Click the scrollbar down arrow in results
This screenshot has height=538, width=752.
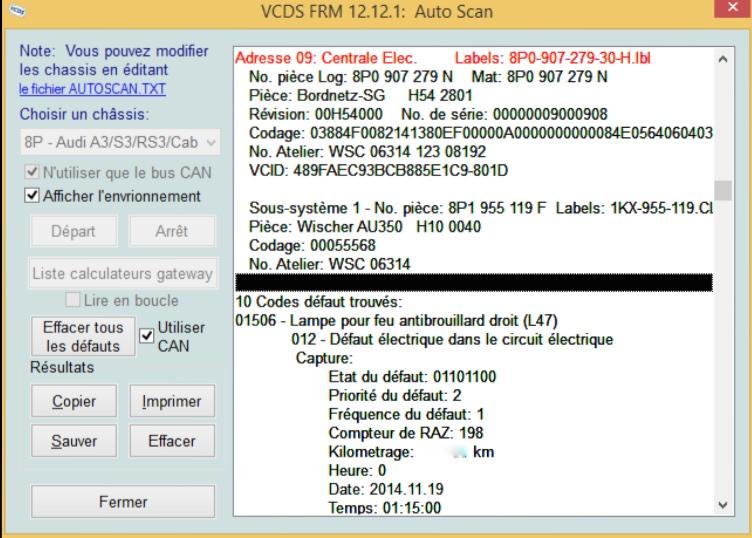723,505
